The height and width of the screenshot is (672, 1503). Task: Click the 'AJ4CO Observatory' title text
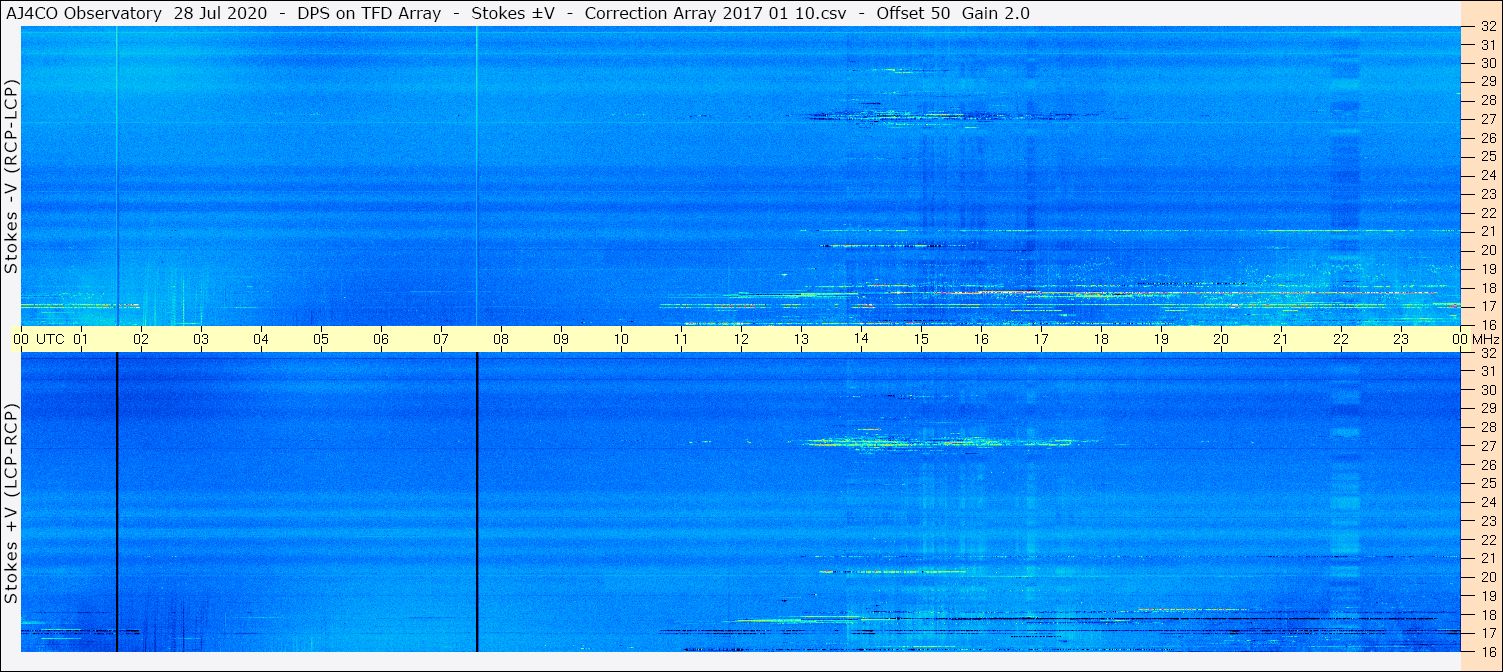coord(84,13)
